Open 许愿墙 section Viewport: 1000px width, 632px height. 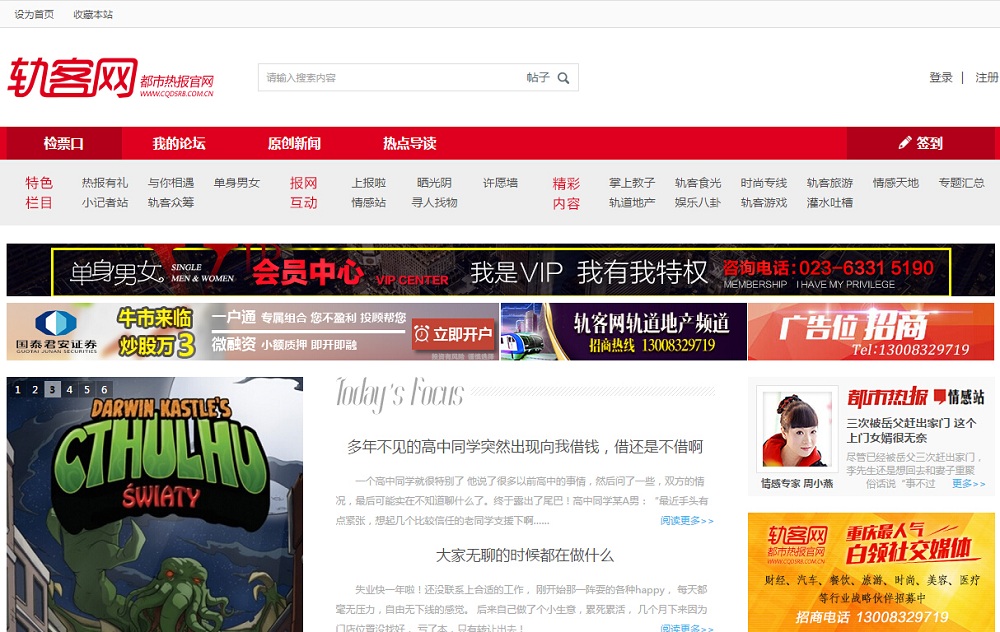point(501,183)
